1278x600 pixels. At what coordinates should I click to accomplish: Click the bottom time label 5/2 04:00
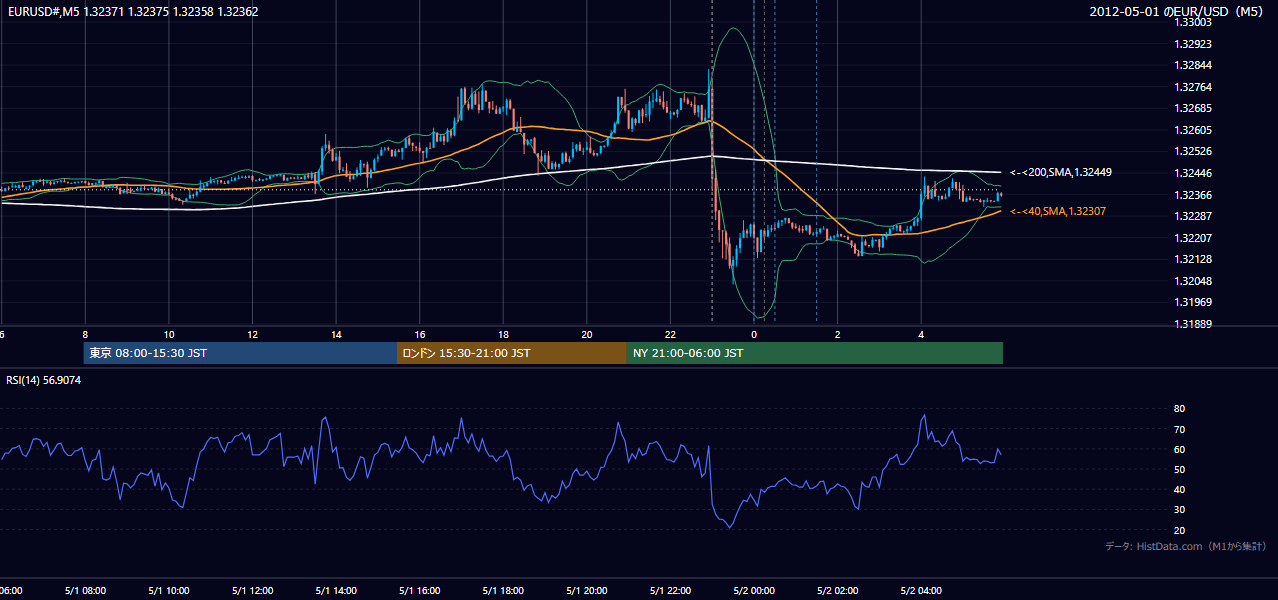(921, 591)
